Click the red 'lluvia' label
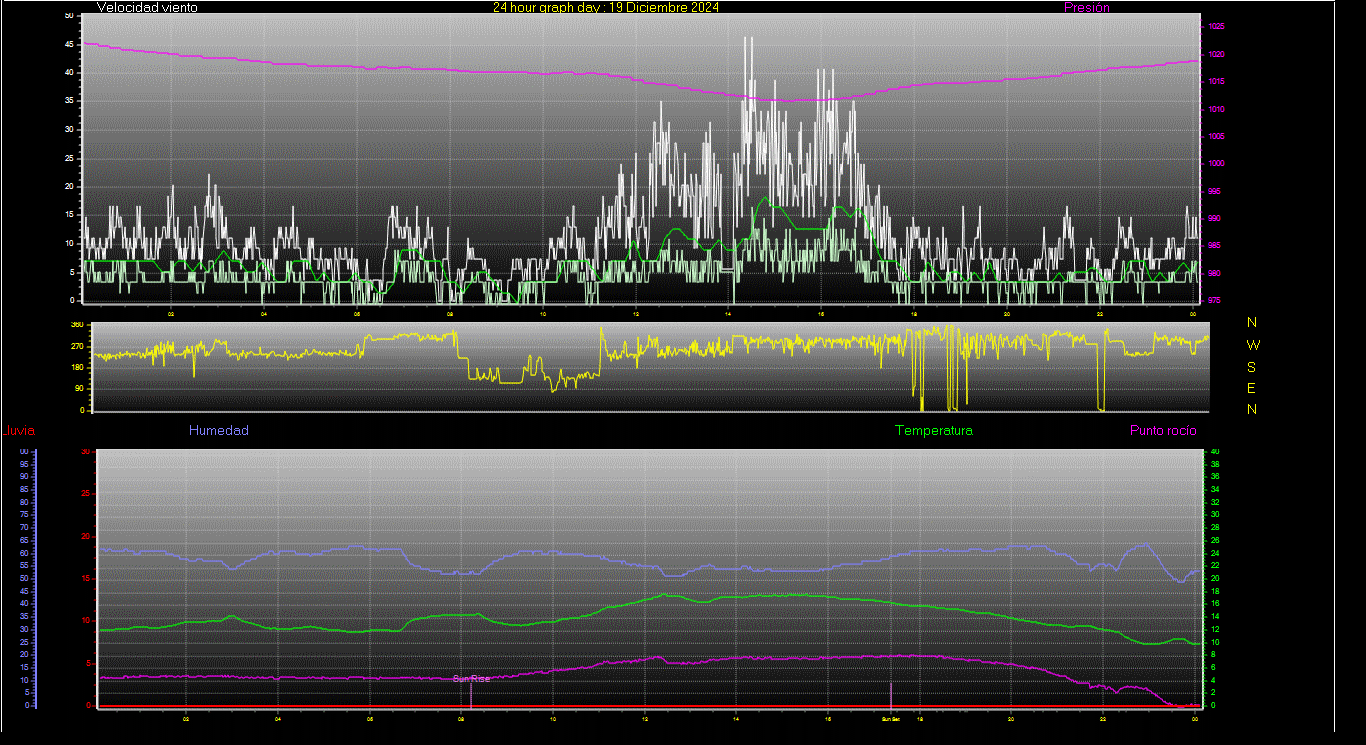1366x745 pixels. click(x=19, y=431)
